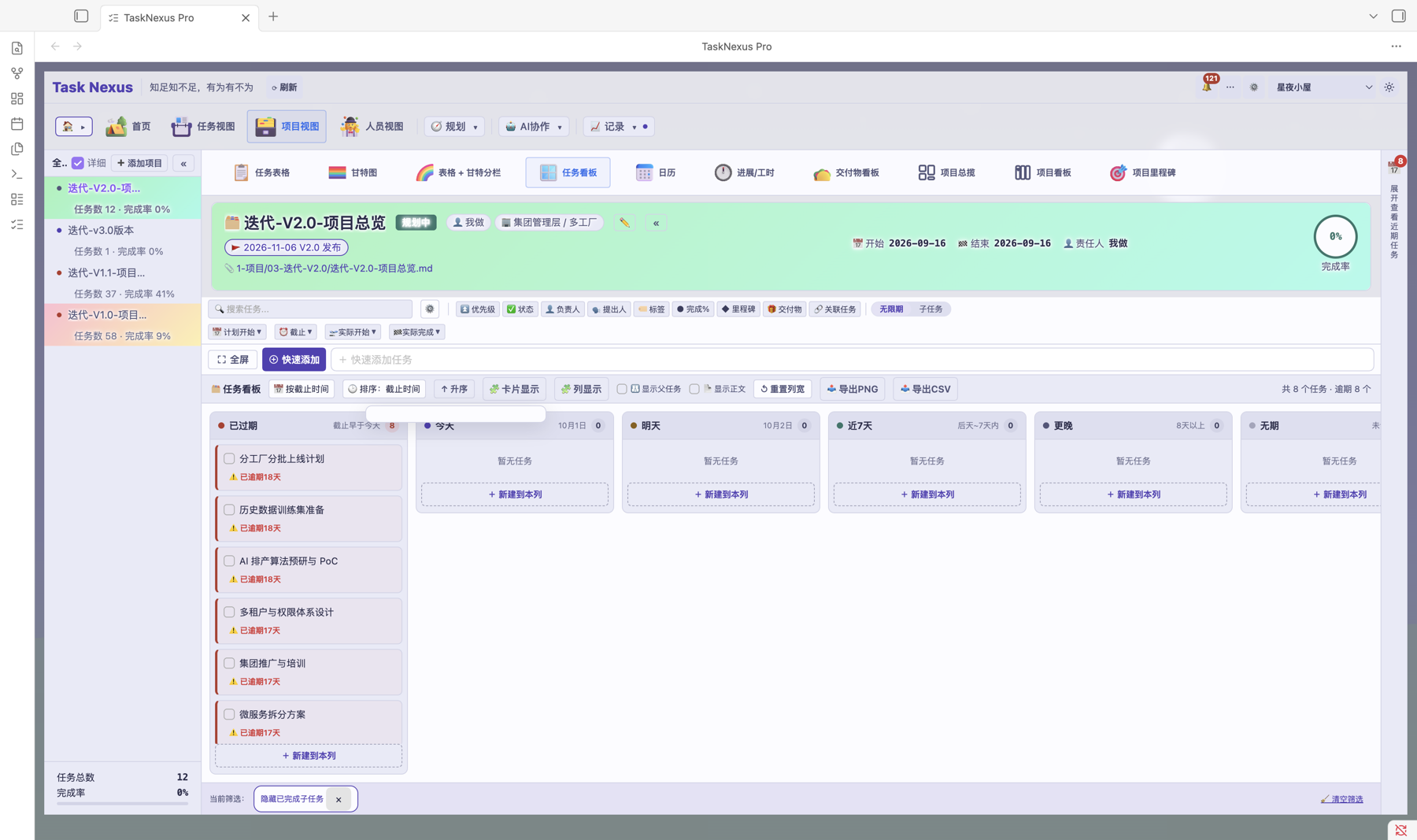Image resolution: width=1417 pixels, height=840 pixels.
Task: Open the Deliverables board
Action: coord(846,172)
